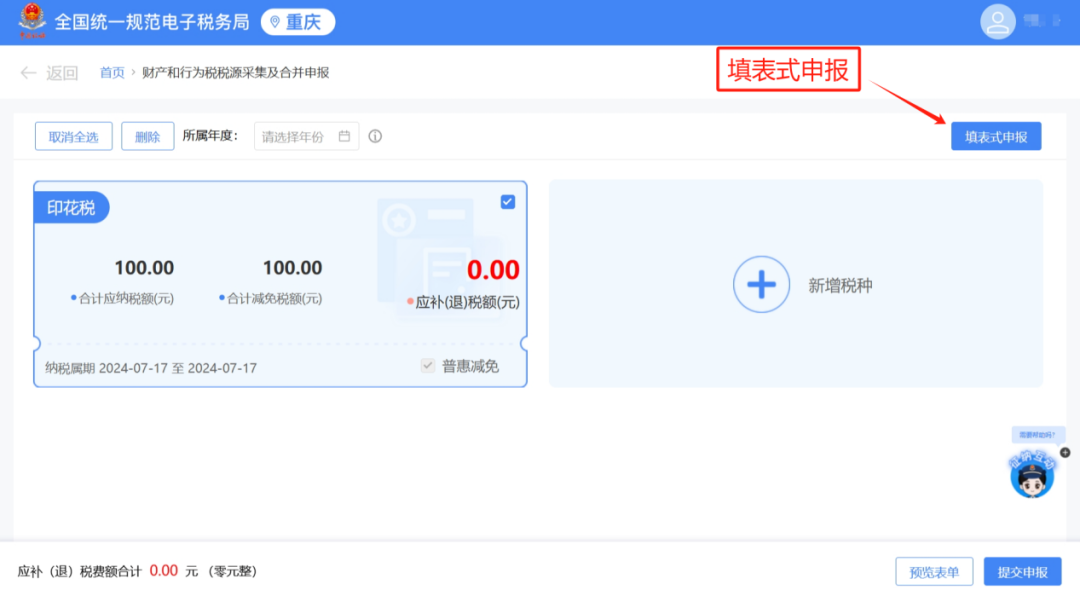Open the 重庆 region selector
Image resolution: width=1080 pixels, height=596 pixels.
click(x=298, y=22)
